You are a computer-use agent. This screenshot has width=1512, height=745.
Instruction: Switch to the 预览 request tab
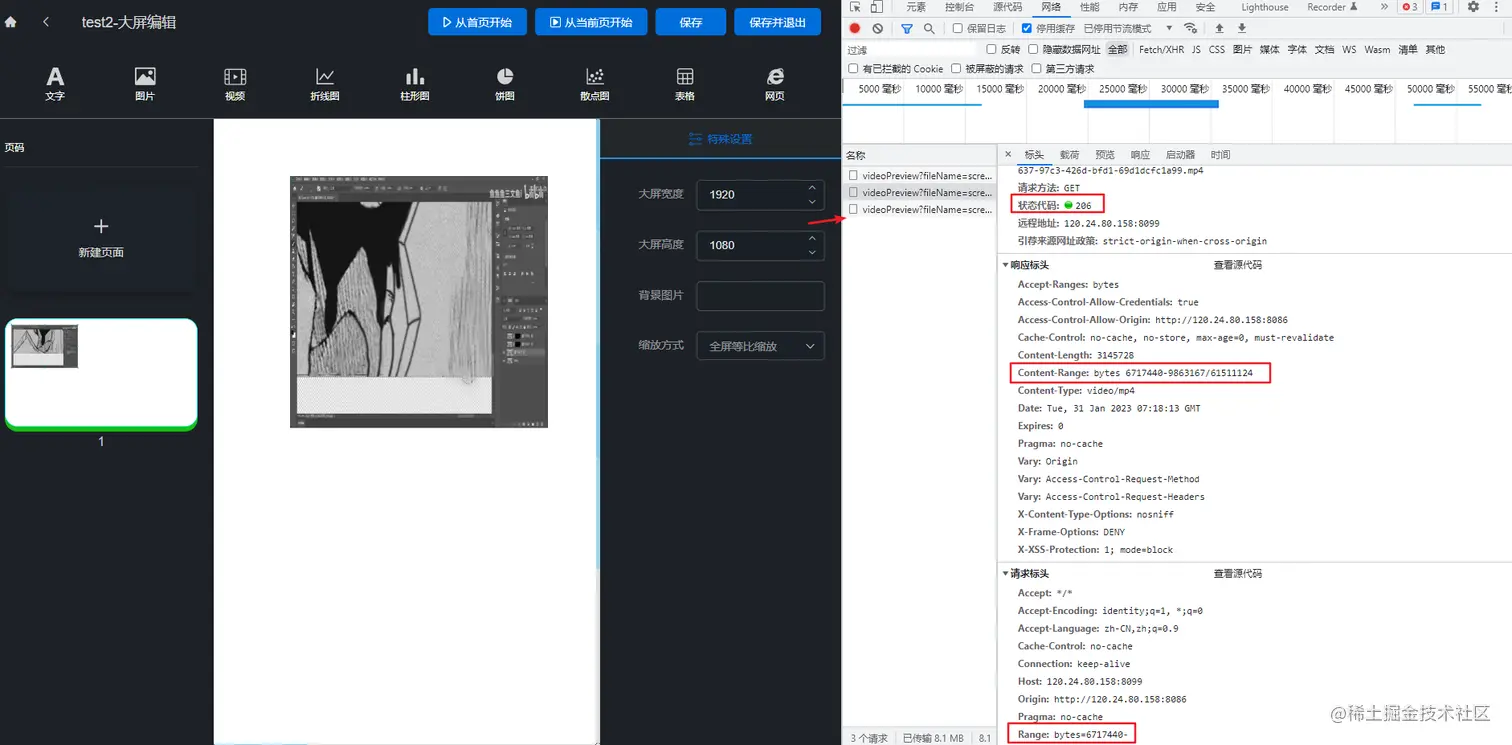(1105, 155)
